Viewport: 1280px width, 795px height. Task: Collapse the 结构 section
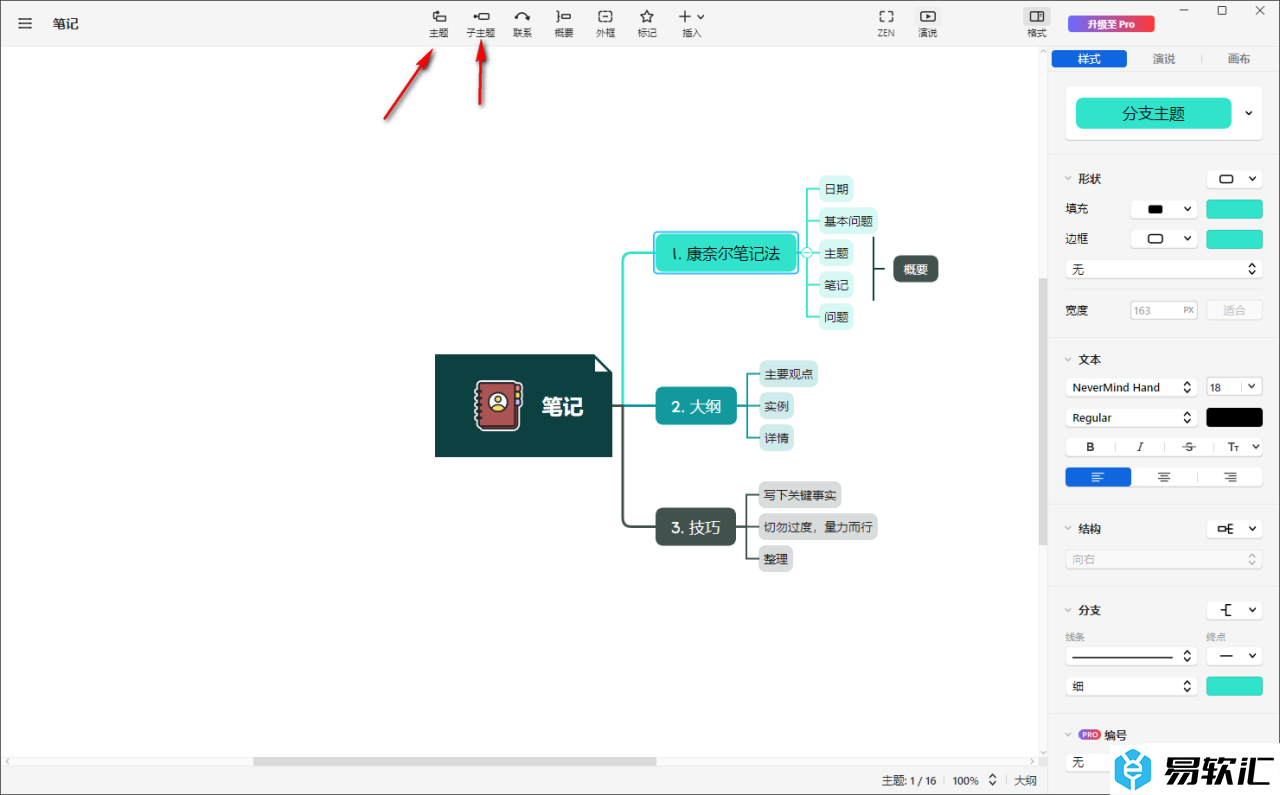[x=1068, y=529]
